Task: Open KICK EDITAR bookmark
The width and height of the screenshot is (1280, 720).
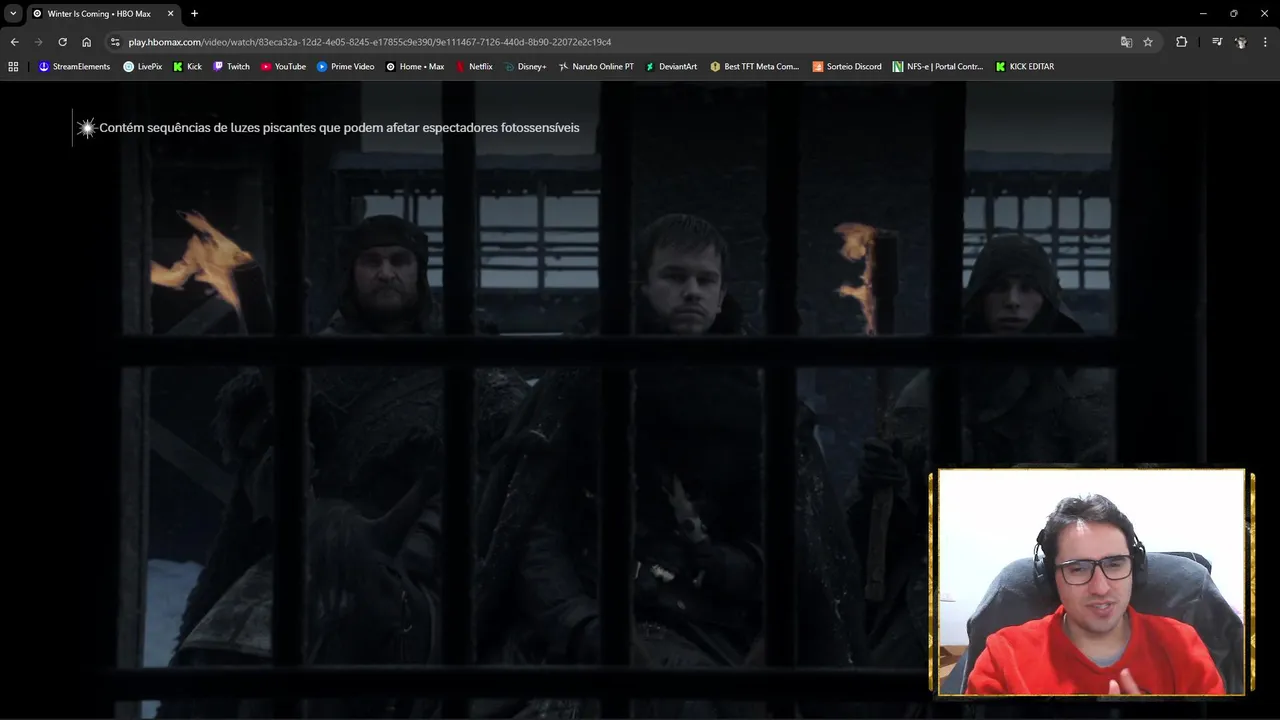Action: (x=1024, y=67)
